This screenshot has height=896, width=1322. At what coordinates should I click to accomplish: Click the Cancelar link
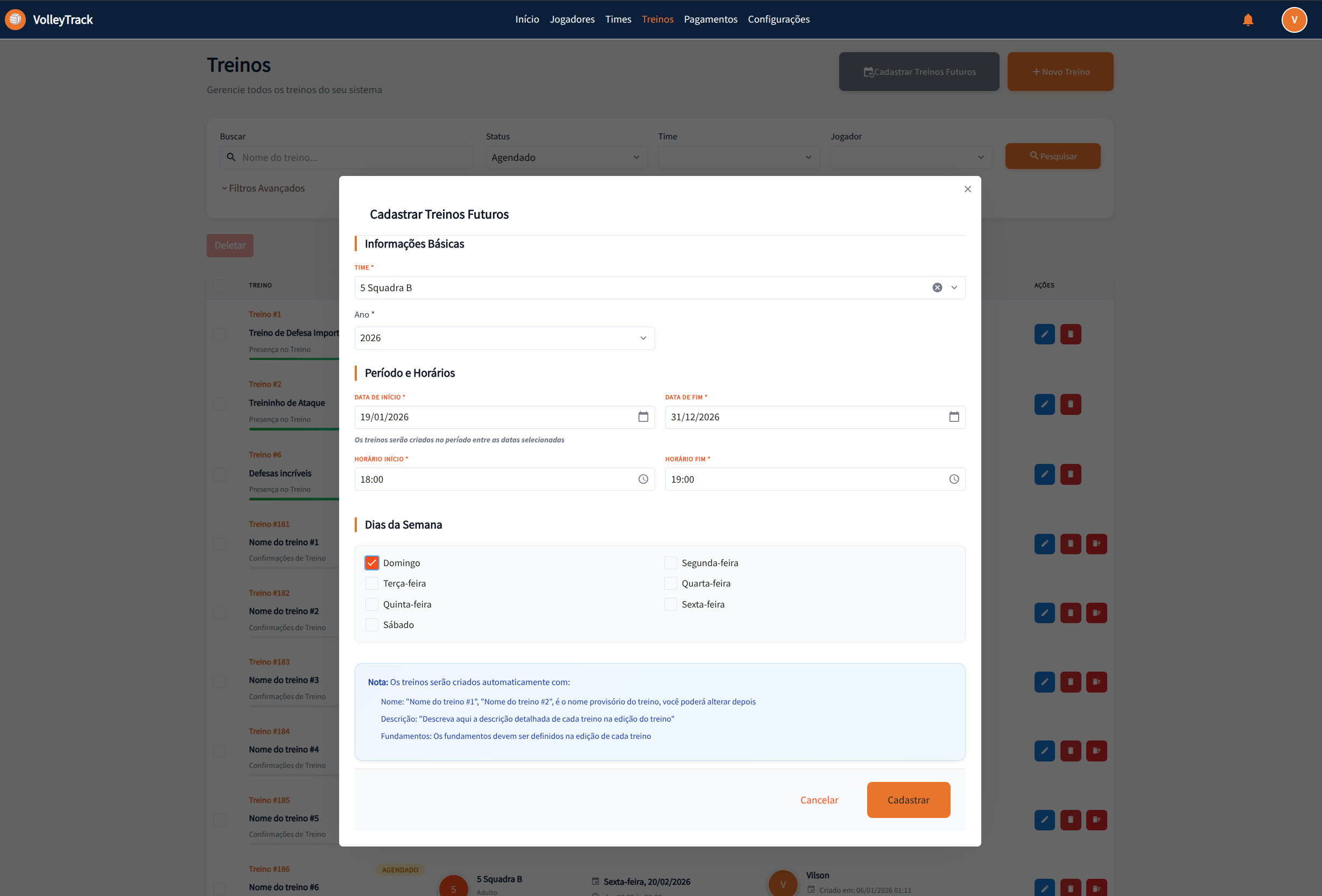pyautogui.click(x=819, y=800)
